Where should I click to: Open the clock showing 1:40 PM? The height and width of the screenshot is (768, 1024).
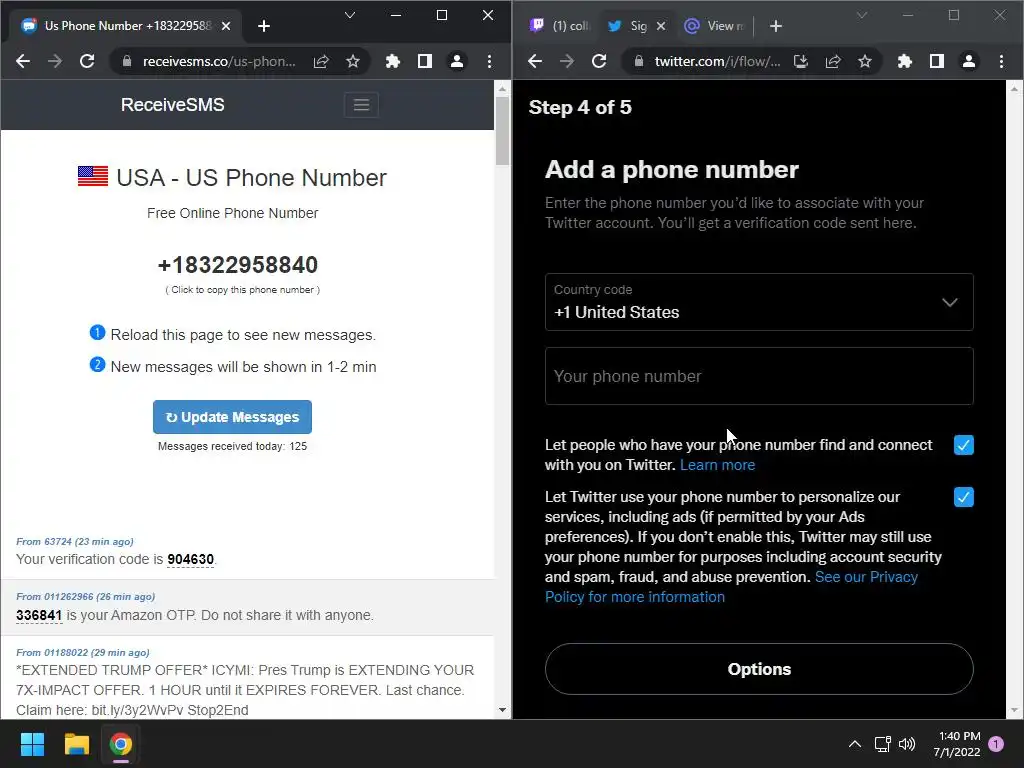[x=957, y=744]
